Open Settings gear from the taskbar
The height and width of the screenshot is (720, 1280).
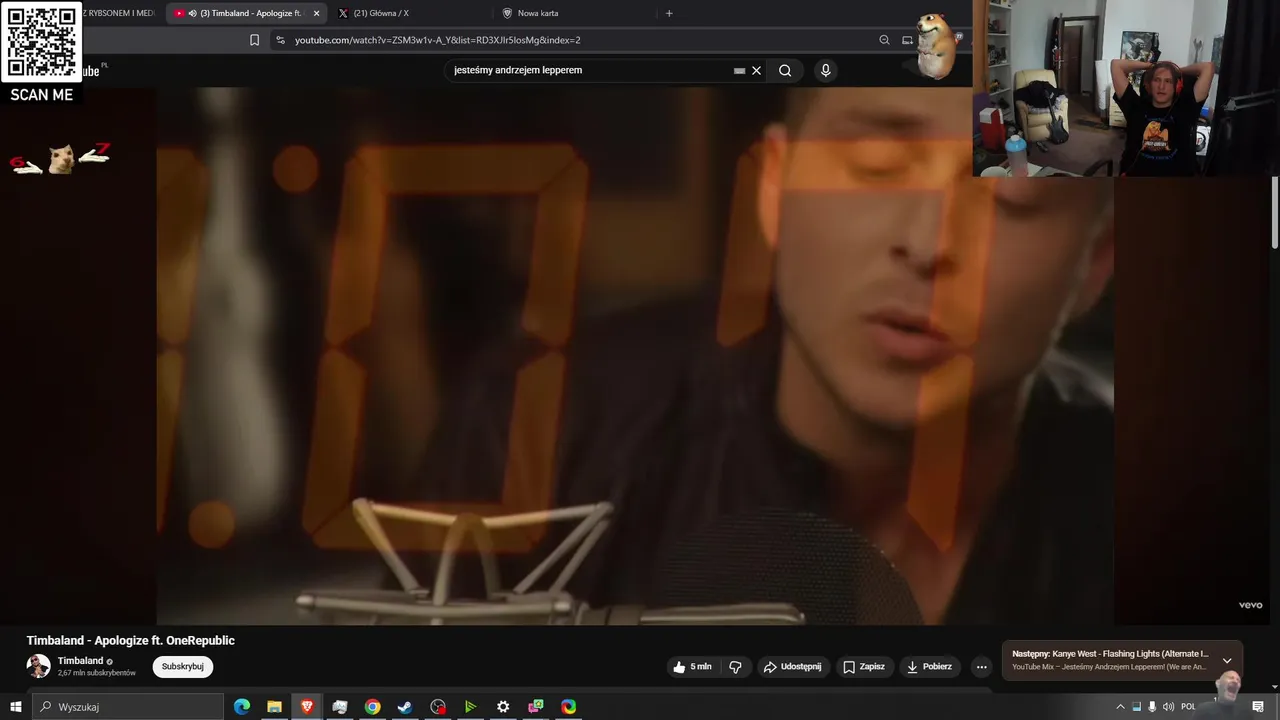point(503,707)
